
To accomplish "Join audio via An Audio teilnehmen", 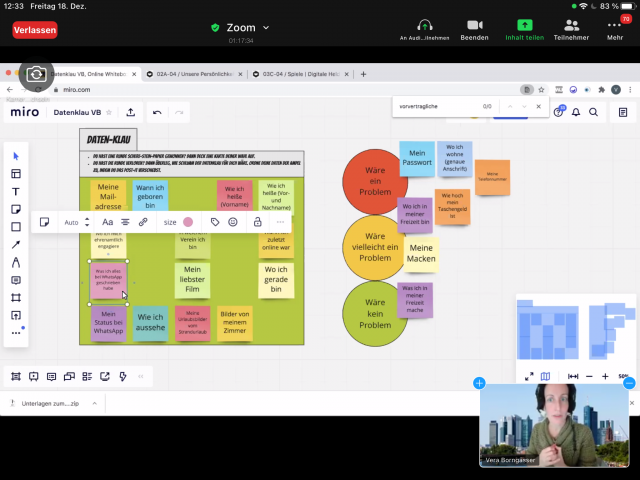I will (x=424, y=30).
